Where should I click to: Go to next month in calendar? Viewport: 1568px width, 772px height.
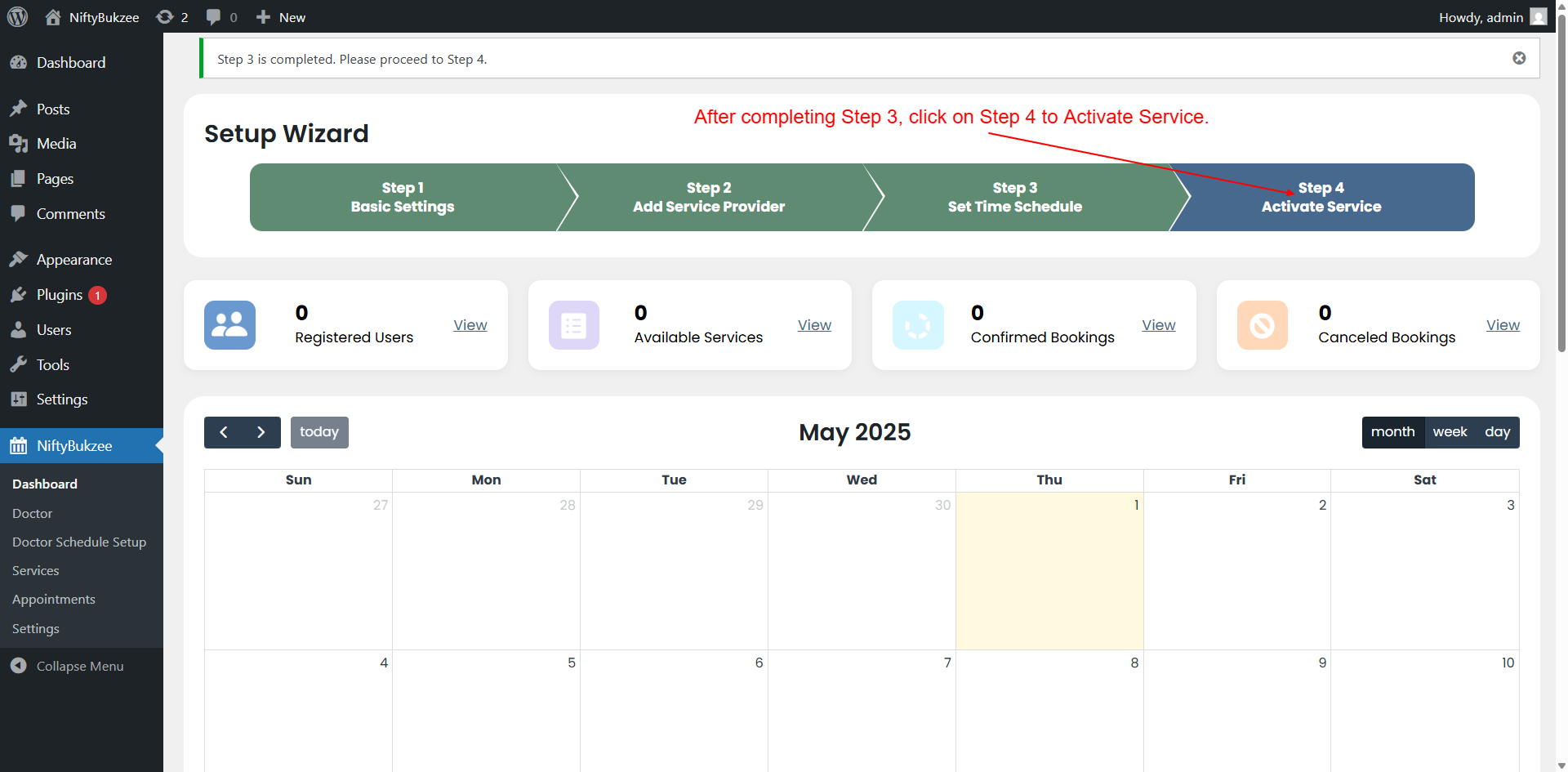click(x=261, y=432)
